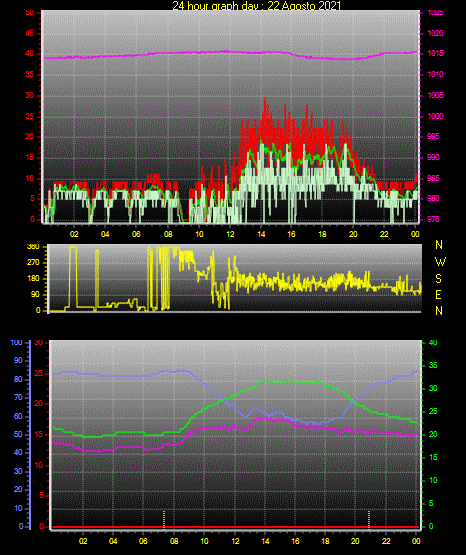Click the S compass direction label
The height and width of the screenshot is (555, 466).
coord(439,279)
